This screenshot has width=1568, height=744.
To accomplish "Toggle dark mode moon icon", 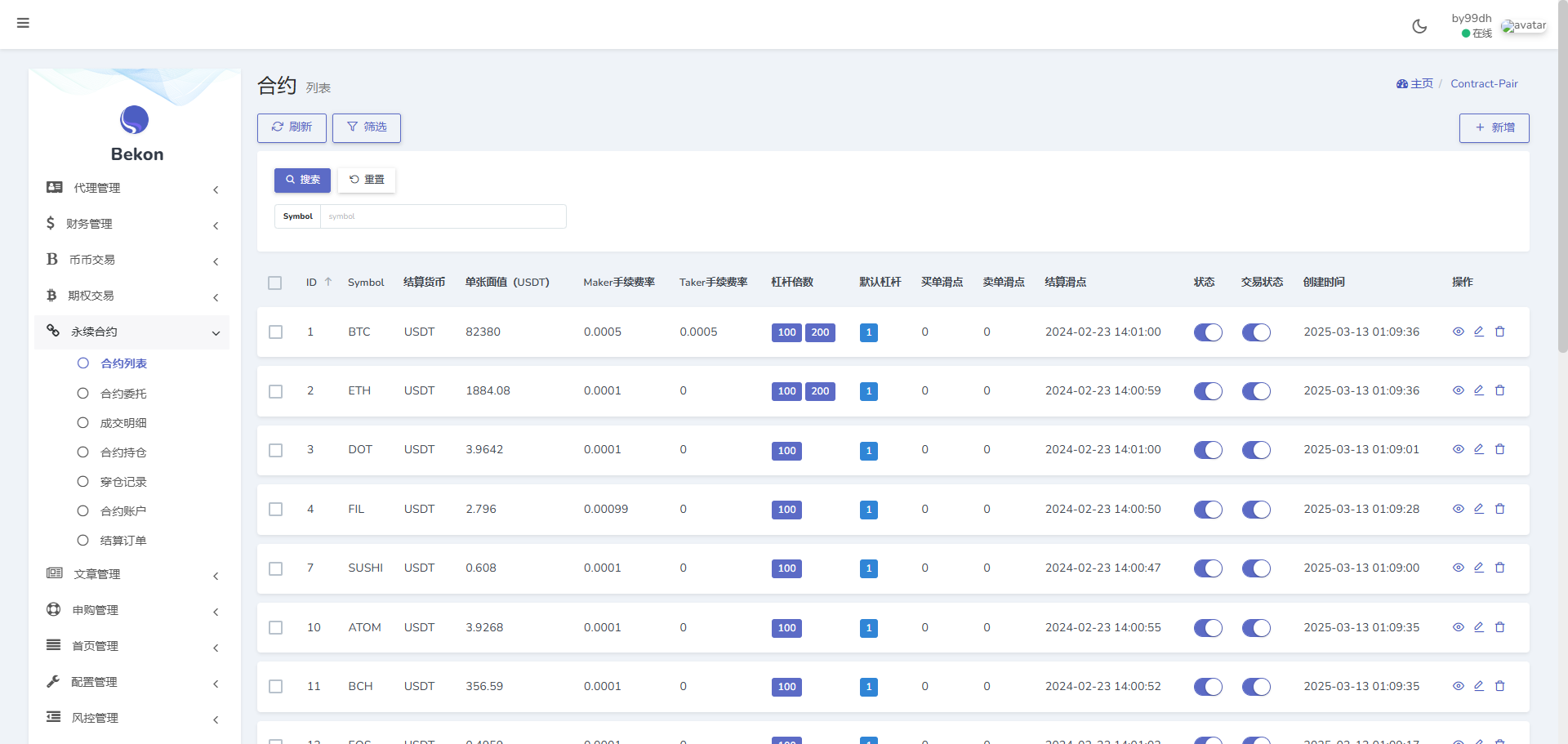I will [1419, 26].
